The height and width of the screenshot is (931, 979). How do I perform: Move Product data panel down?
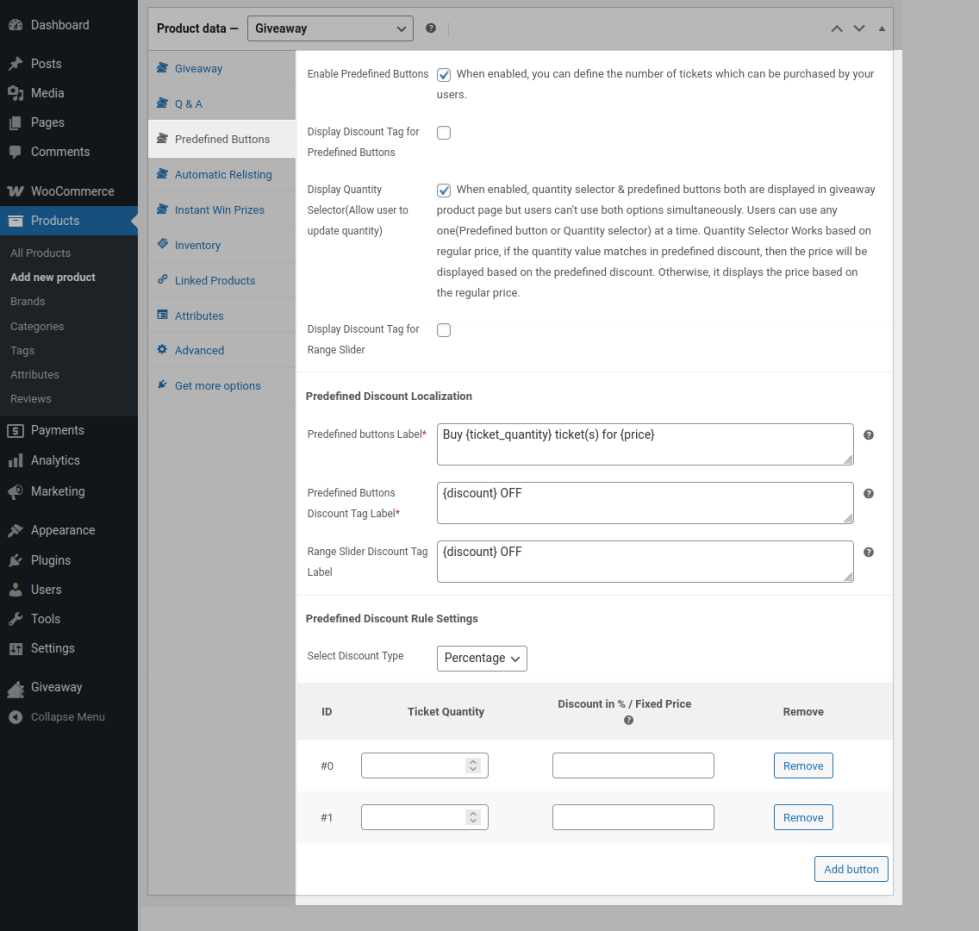(x=859, y=28)
